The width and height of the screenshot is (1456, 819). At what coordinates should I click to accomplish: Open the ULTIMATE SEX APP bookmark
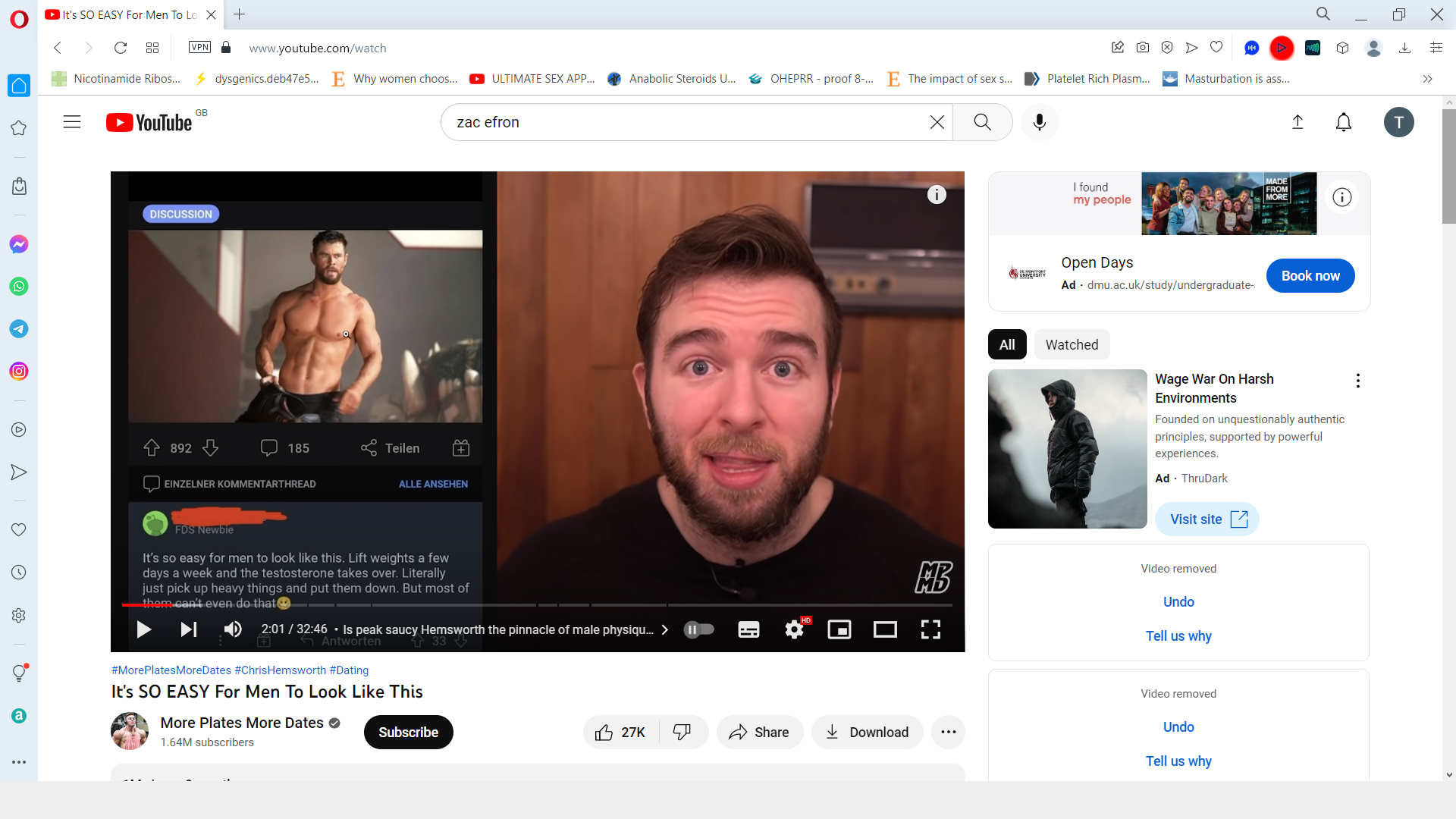tap(532, 79)
